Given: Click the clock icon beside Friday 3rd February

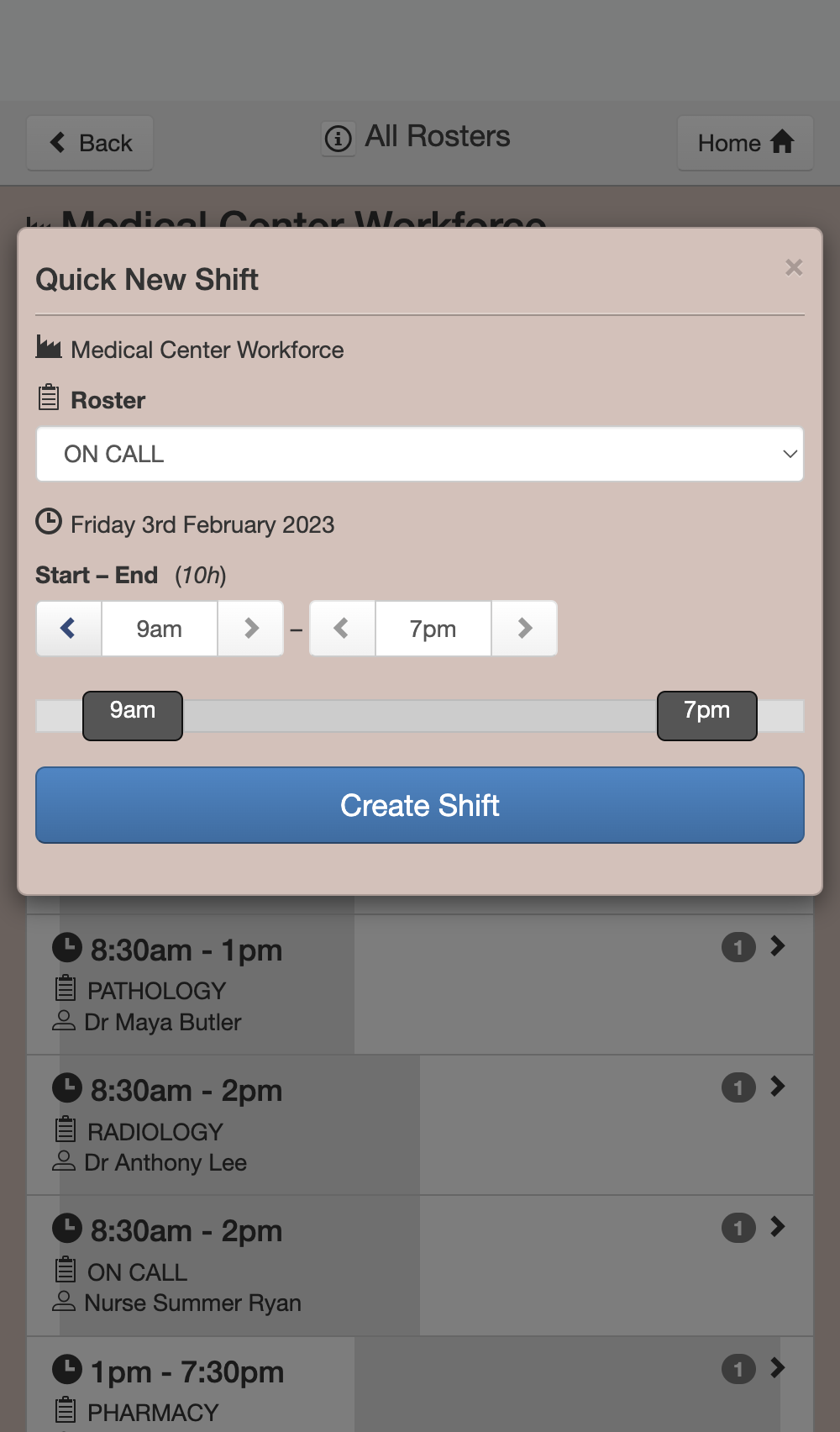Looking at the screenshot, I should point(49,522).
